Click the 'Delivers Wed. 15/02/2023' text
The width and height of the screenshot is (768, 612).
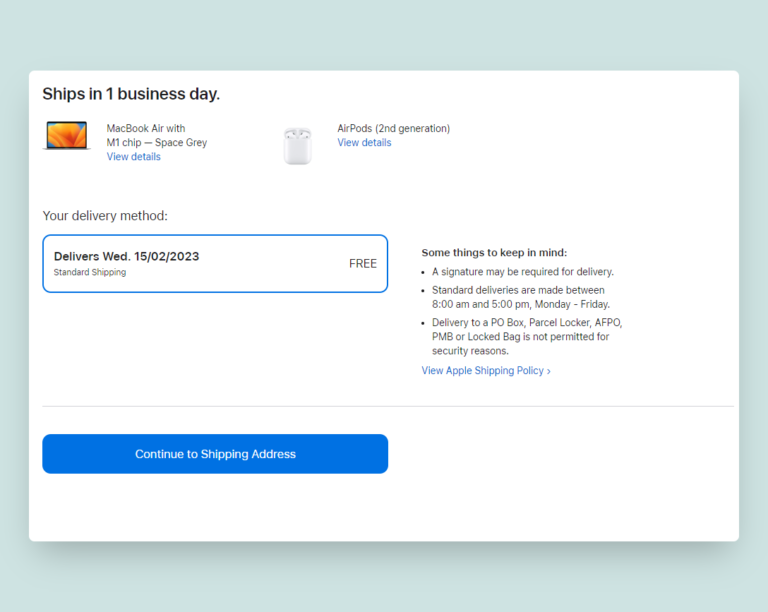(126, 256)
